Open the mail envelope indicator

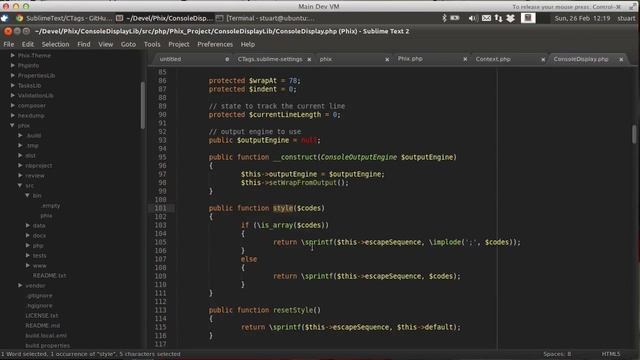[x=486, y=18]
